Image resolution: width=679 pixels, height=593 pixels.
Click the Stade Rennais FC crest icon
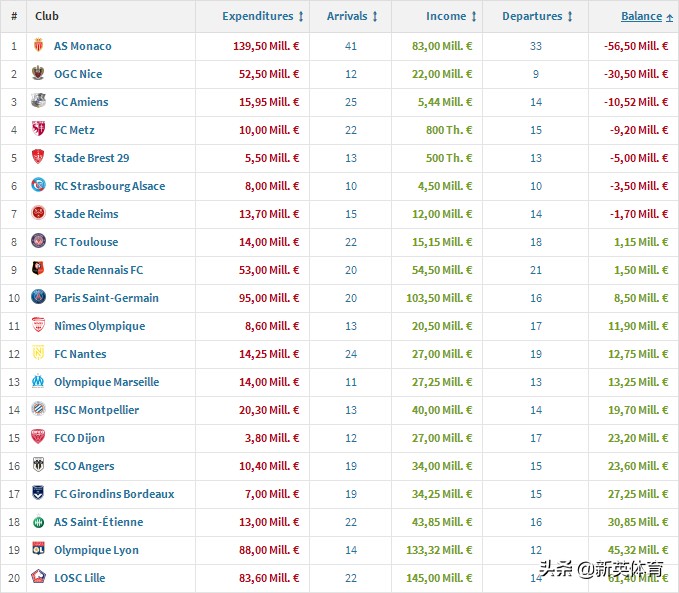pos(39,270)
